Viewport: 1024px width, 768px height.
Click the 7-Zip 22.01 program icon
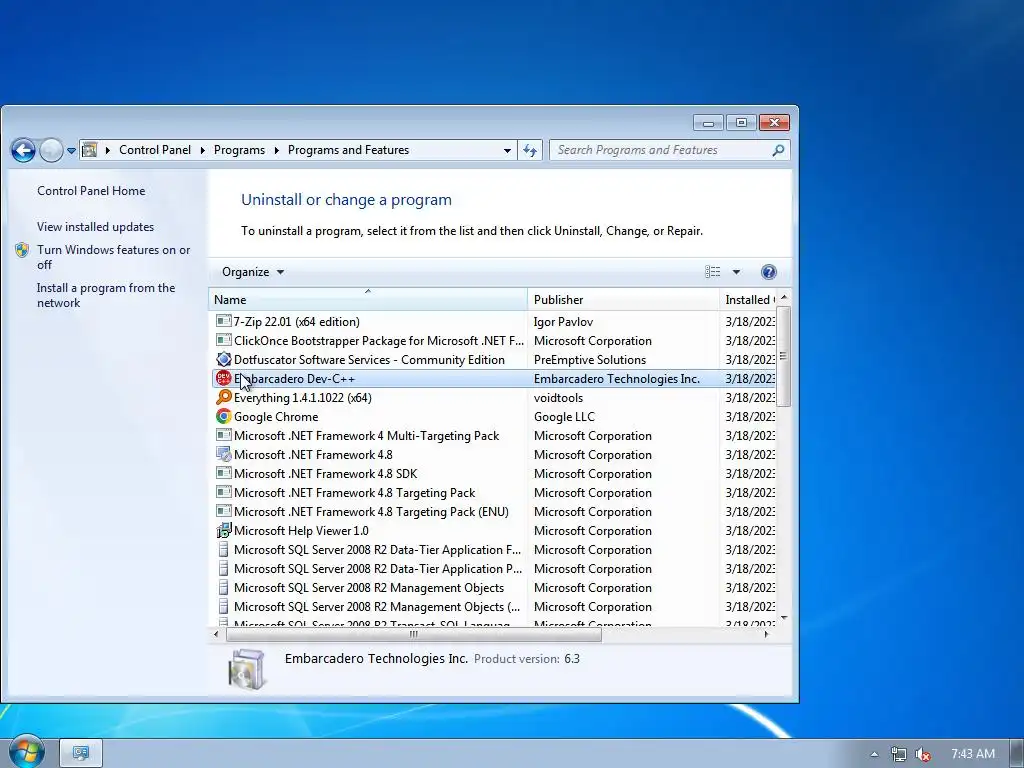point(223,321)
